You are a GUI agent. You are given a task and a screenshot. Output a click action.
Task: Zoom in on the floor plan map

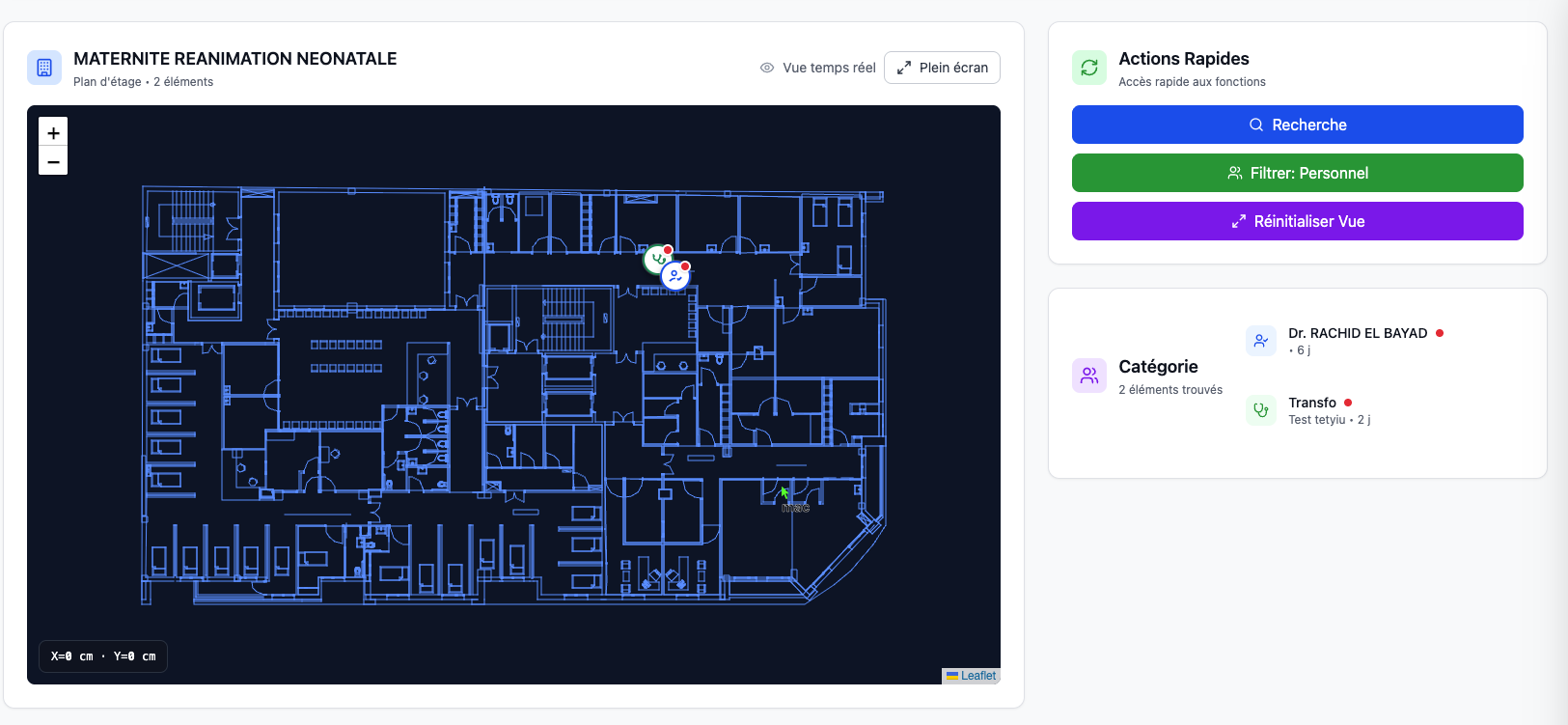pyautogui.click(x=53, y=133)
